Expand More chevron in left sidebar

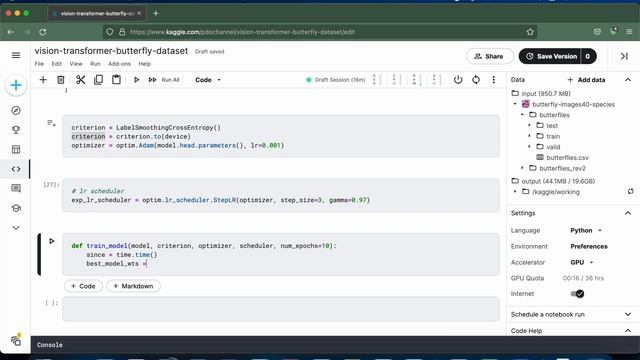16,228
